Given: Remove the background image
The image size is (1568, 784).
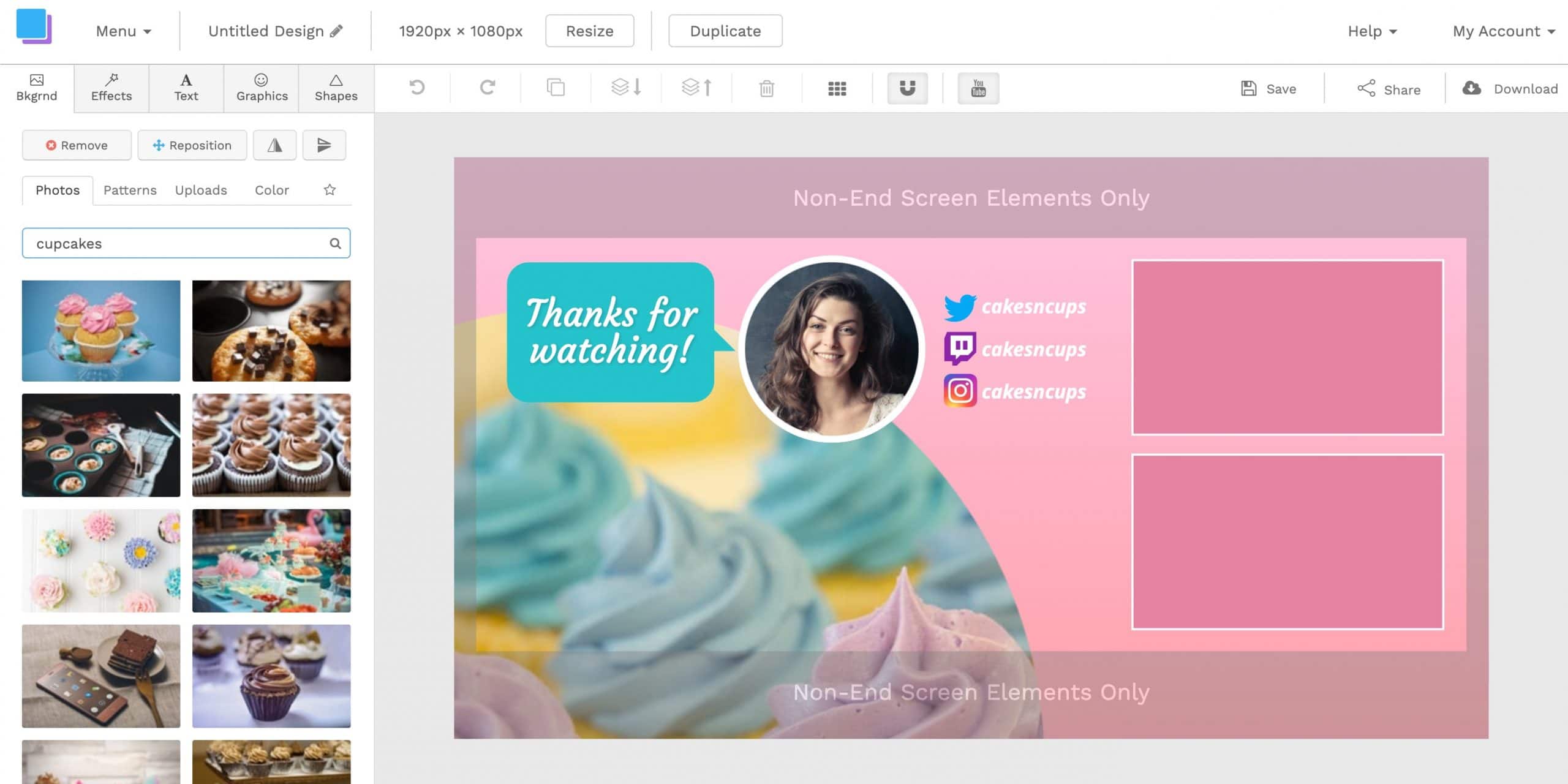Looking at the screenshot, I should pos(77,145).
